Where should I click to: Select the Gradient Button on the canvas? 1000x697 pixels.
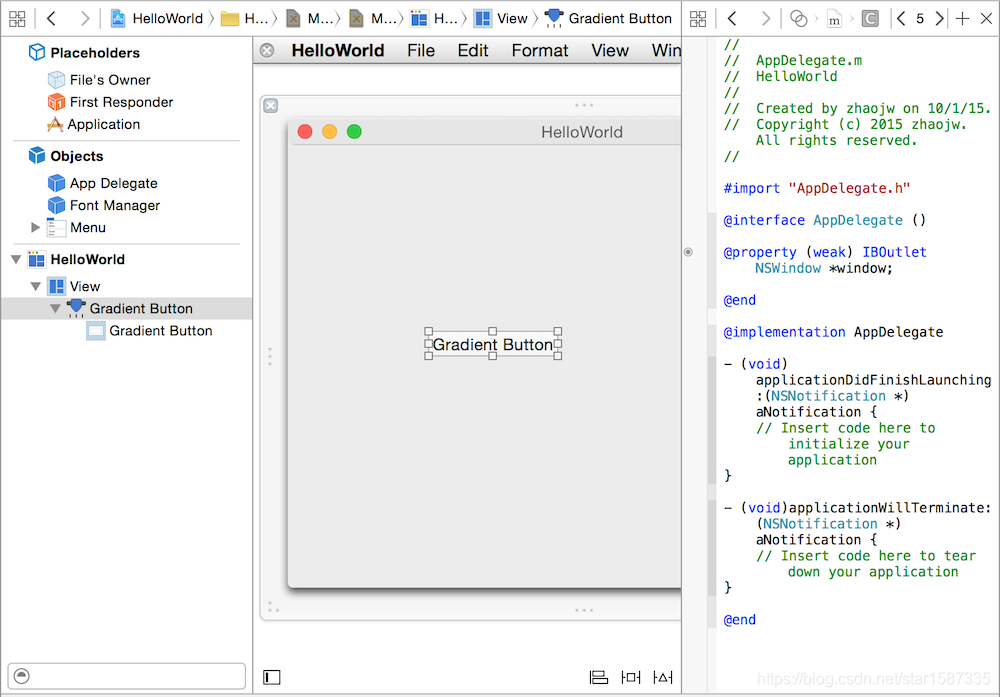pos(492,345)
